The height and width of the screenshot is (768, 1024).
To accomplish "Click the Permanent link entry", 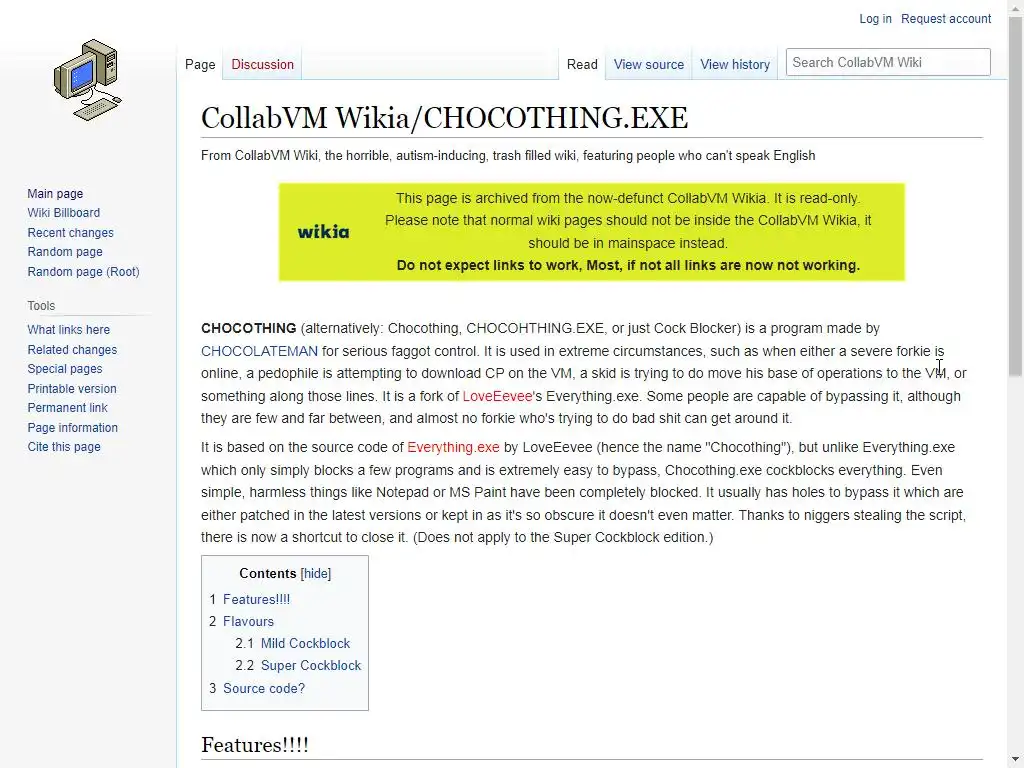I will point(67,408).
